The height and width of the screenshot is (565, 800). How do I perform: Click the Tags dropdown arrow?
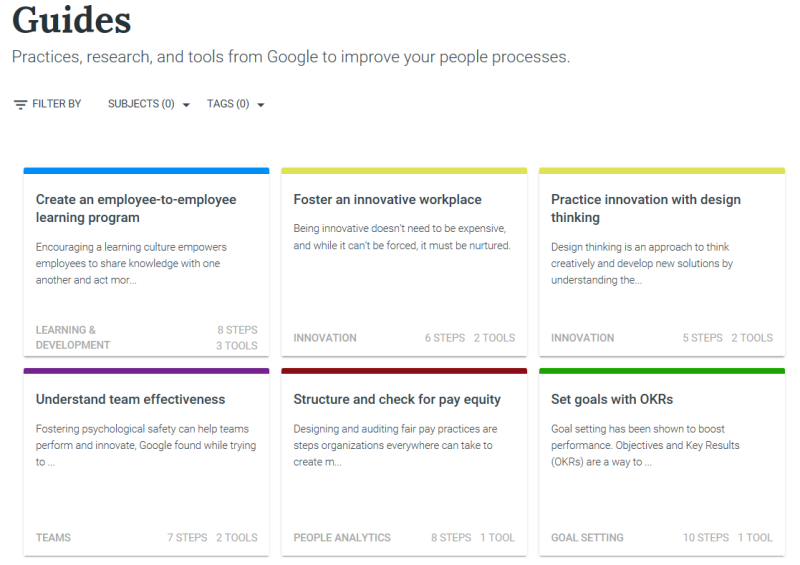click(261, 105)
